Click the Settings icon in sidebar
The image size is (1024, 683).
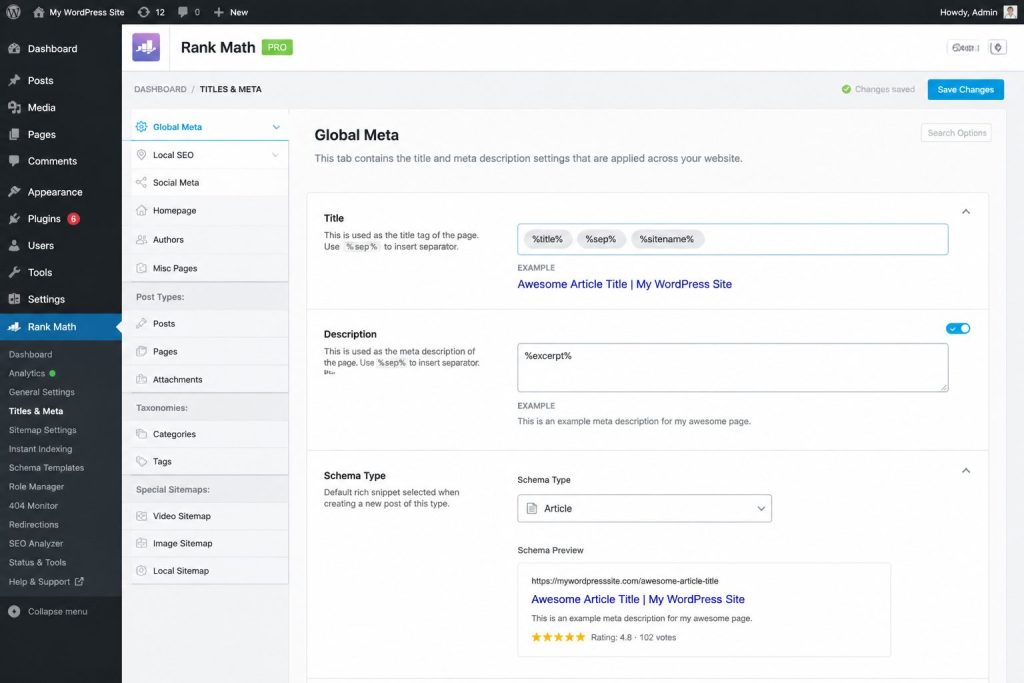click(14, 299)
